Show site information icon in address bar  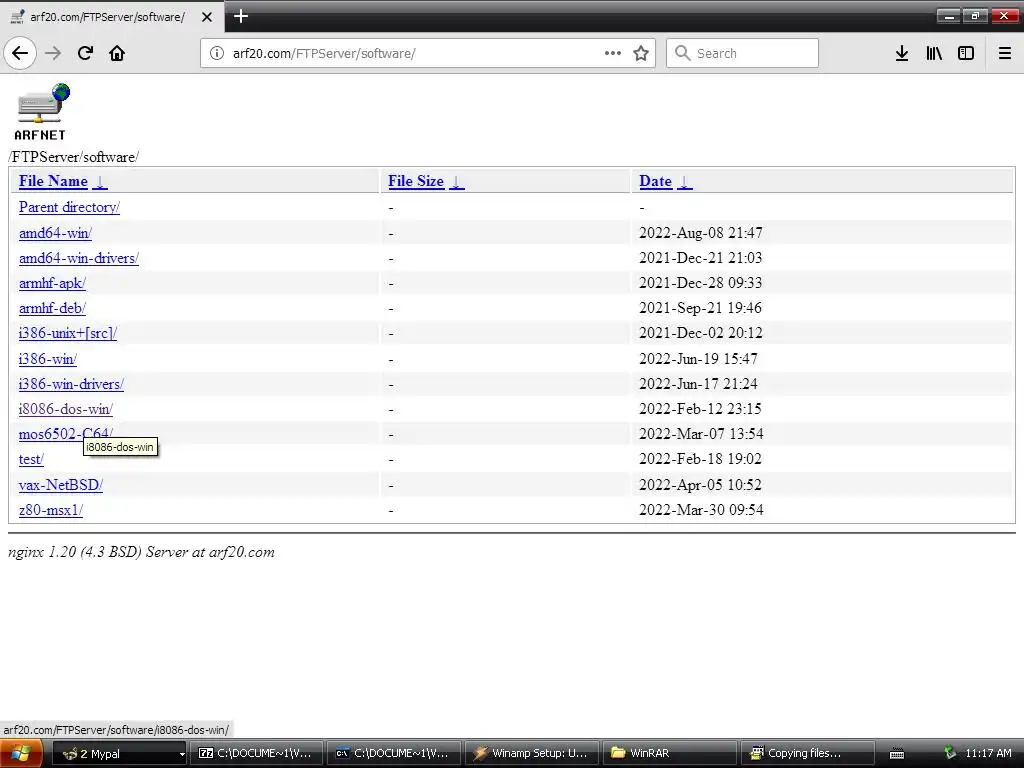(x=216, y=53)
